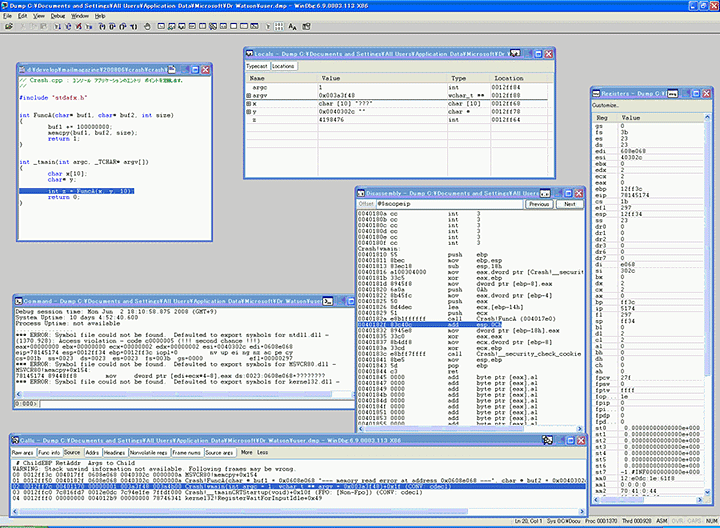Click the Options toolbar icon

[306, 27]
